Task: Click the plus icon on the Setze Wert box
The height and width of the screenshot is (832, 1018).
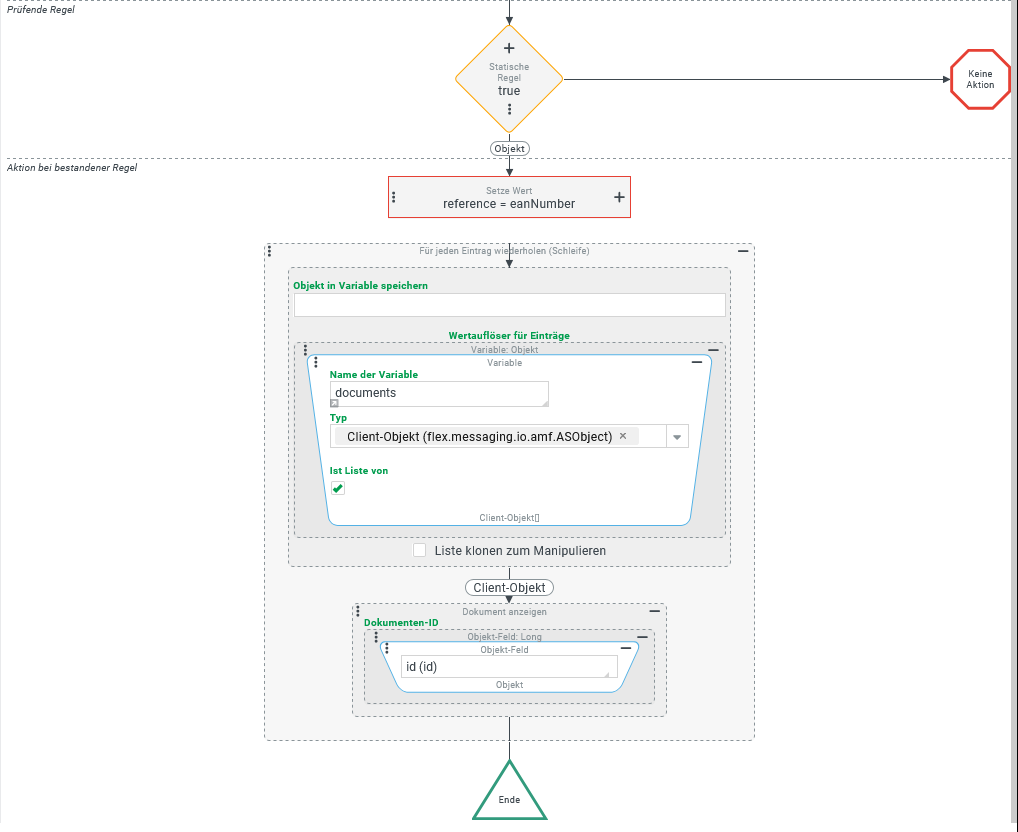Action: [x=619, y=197]
